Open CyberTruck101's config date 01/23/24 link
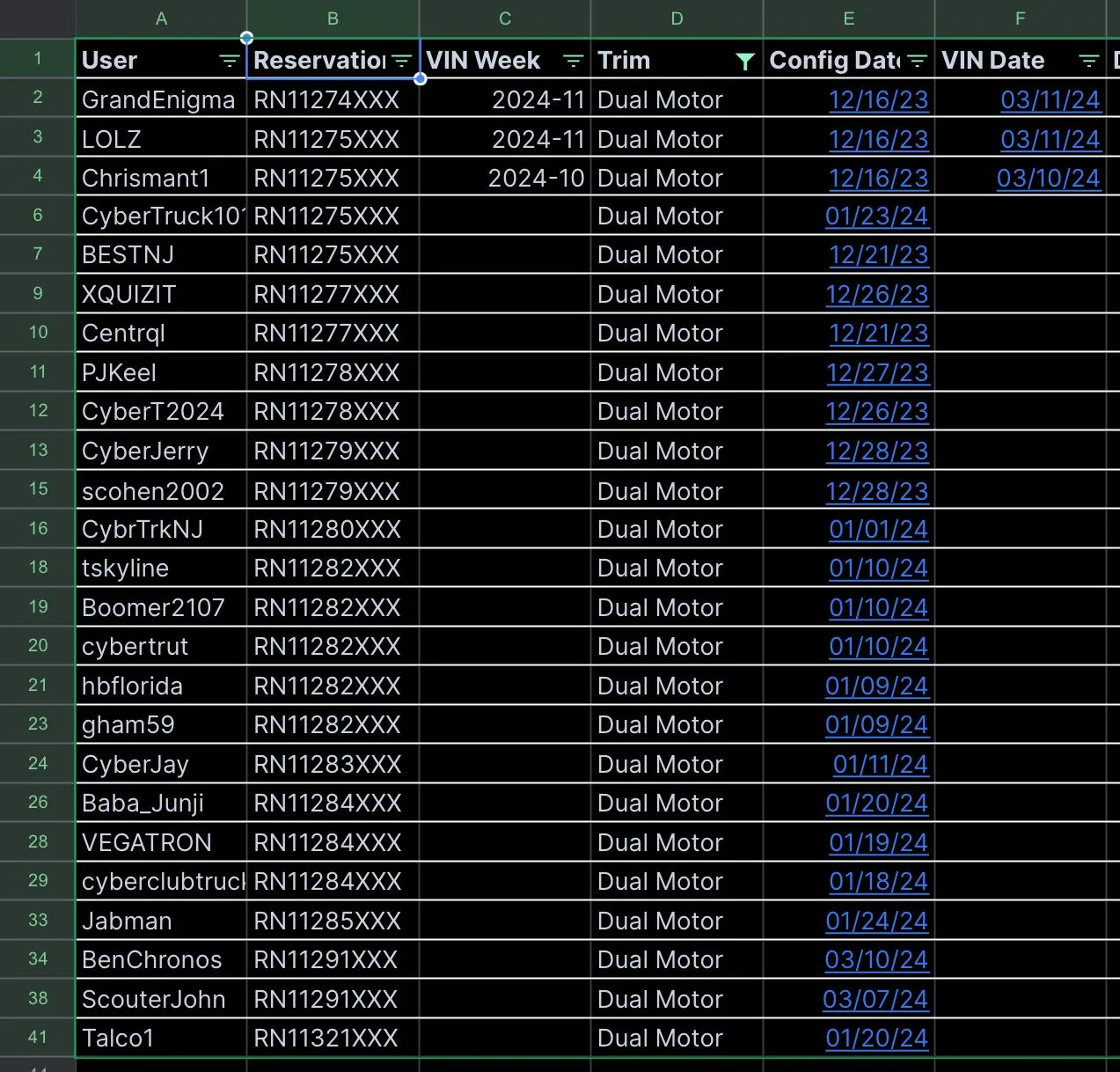1120x1072 pixels. tap(877, 217)
